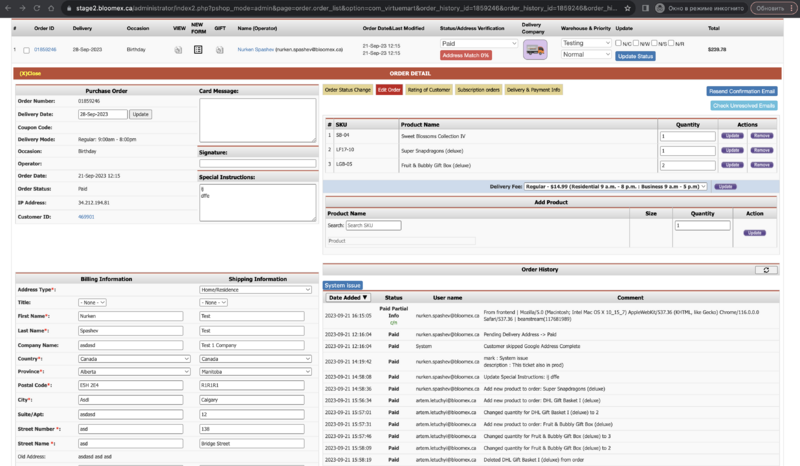Remove Fruit & Bubbly Gift Box (deluxe)
This screenshot has height=466, width=800.
761,165
